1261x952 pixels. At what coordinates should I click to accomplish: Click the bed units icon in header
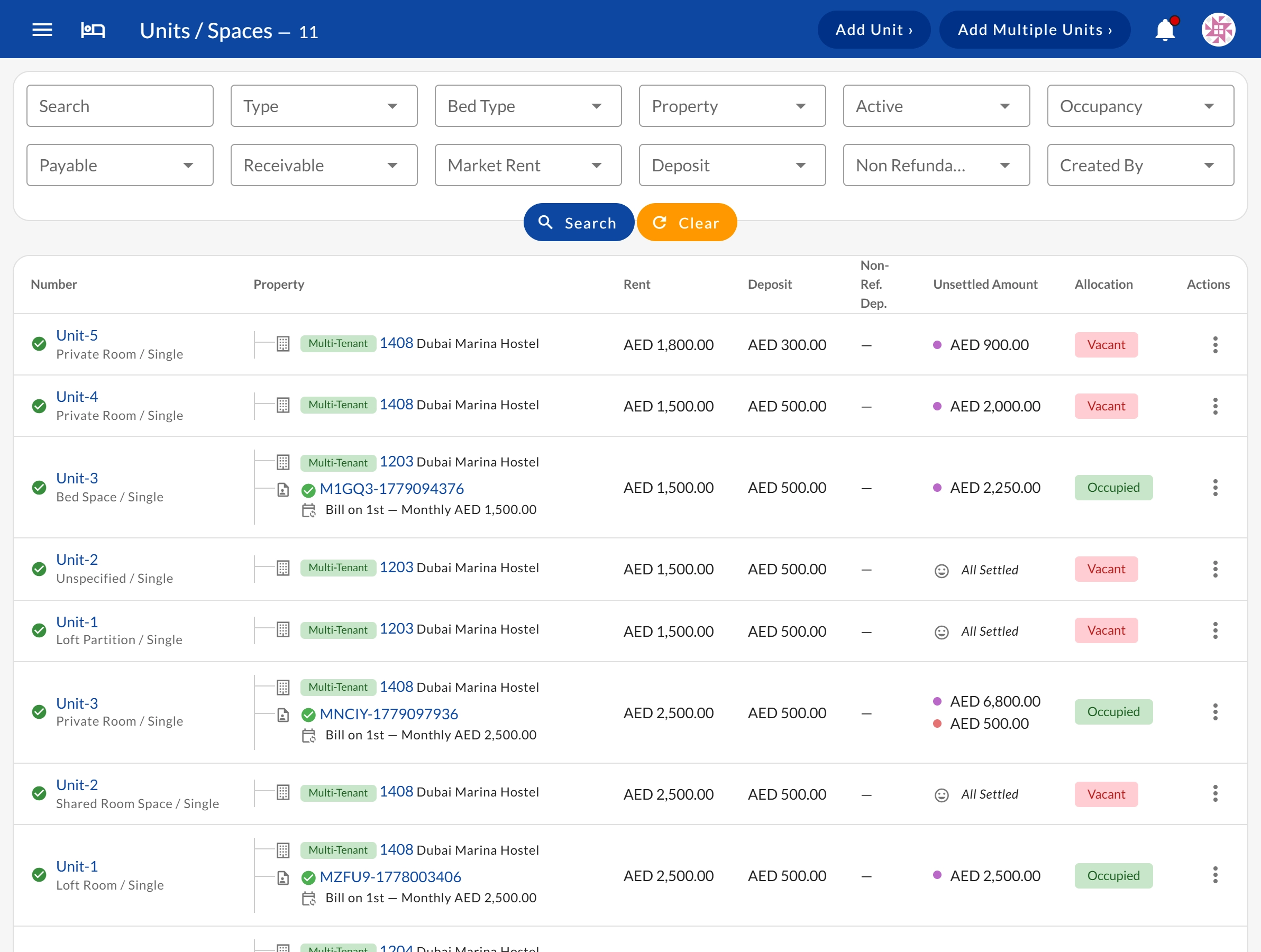(93, 30)
